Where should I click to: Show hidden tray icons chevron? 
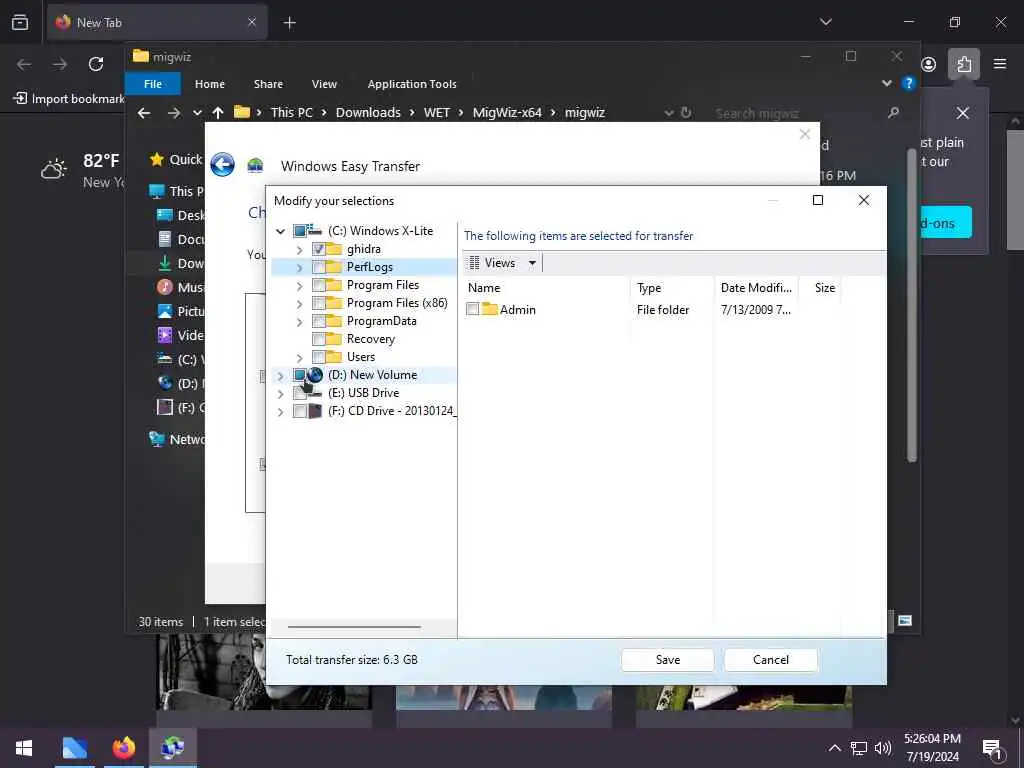tap(835, 748)
